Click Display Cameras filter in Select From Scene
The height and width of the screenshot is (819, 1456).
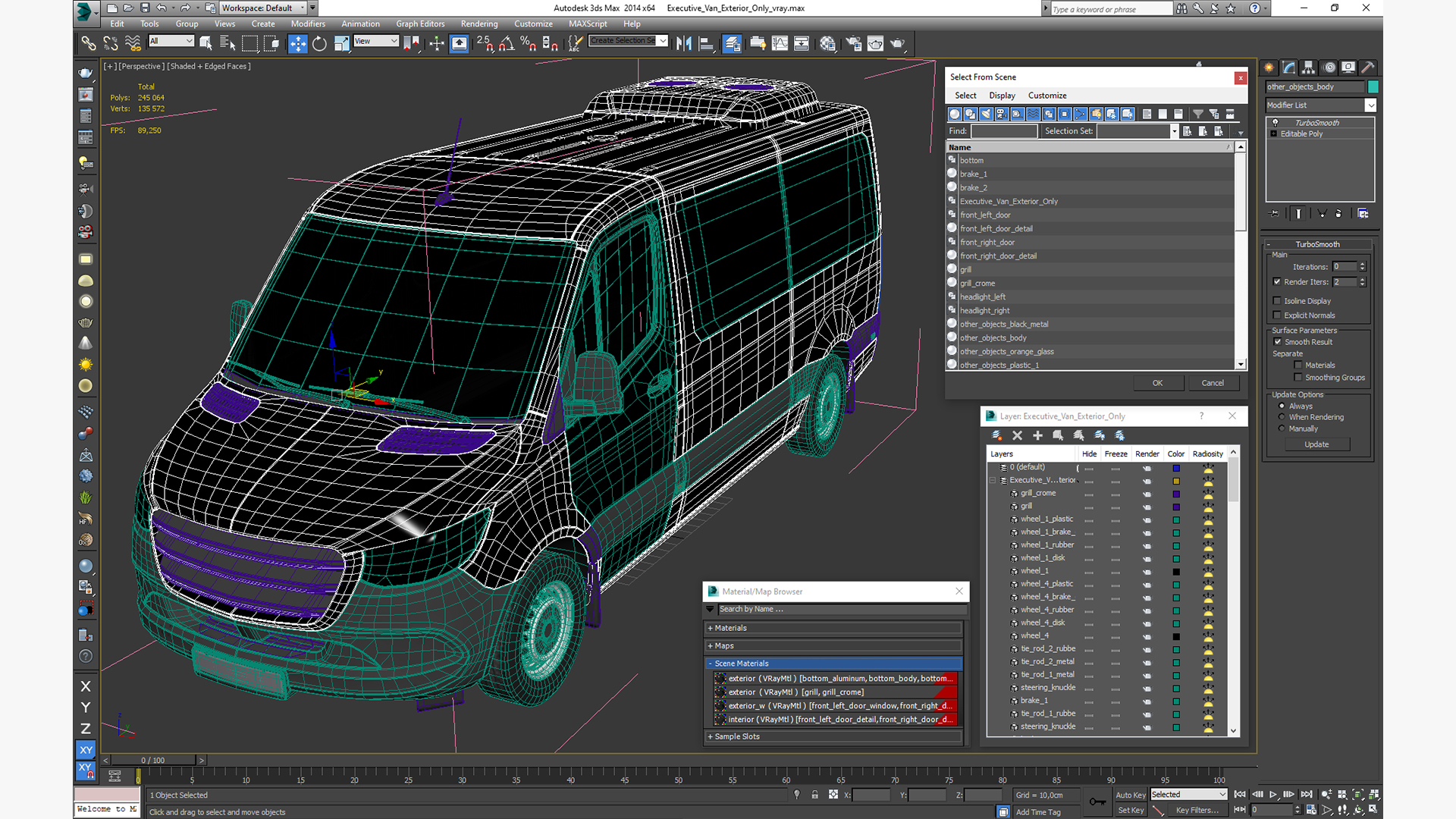tap(1002, 114)
